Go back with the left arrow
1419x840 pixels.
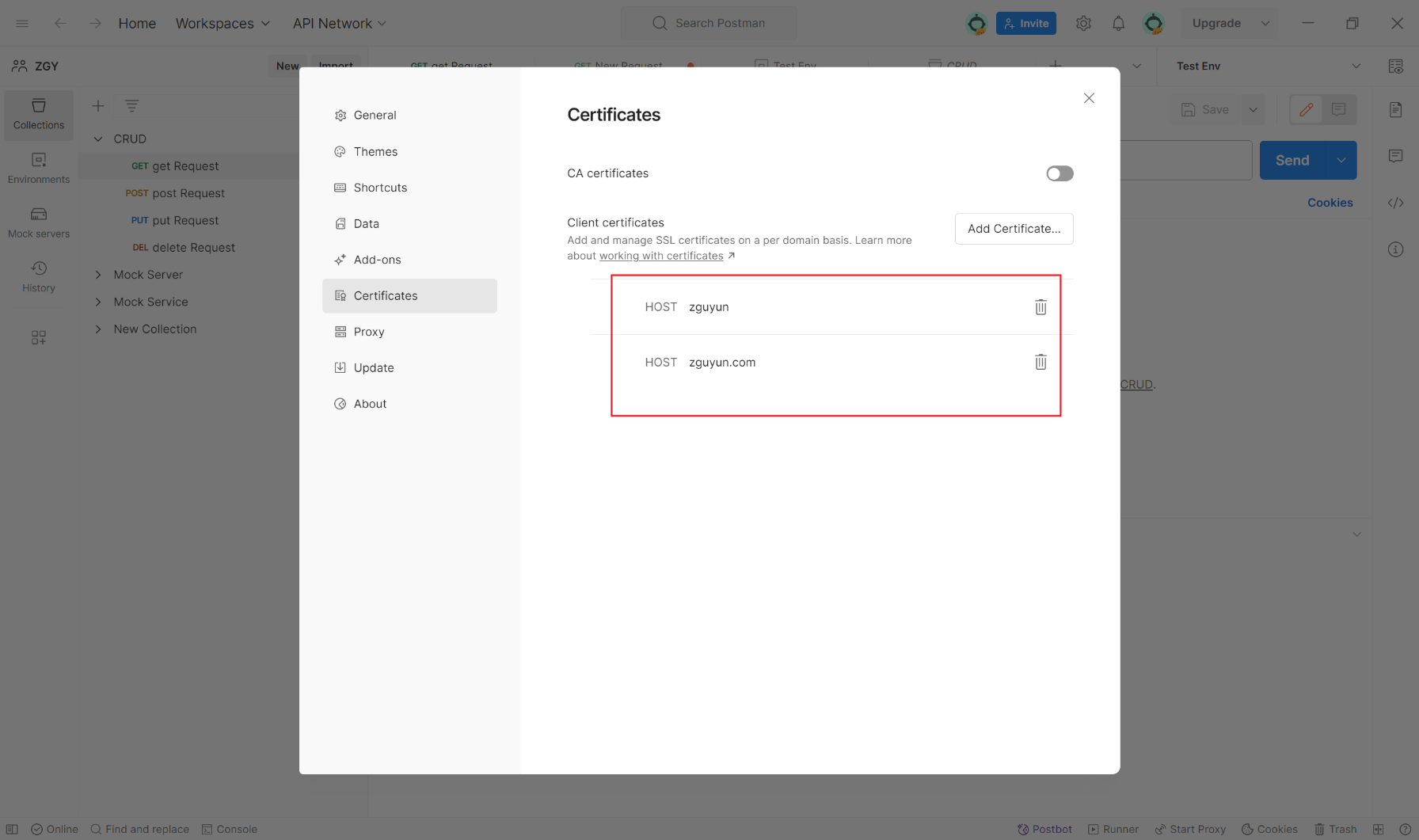(60, 23)
